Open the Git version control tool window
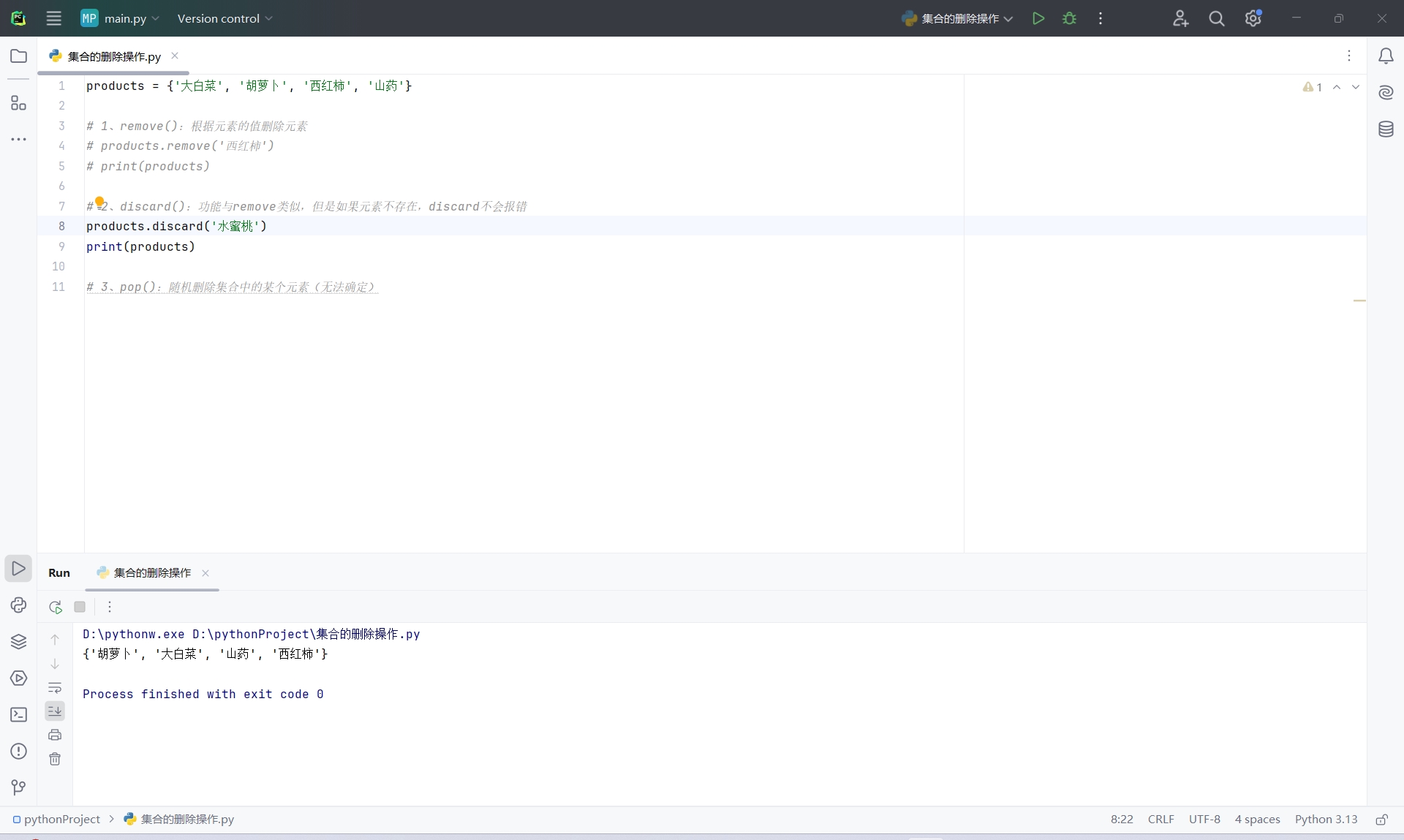The height and width of the screenshot is (840, 1404). [x=18, y=787]
